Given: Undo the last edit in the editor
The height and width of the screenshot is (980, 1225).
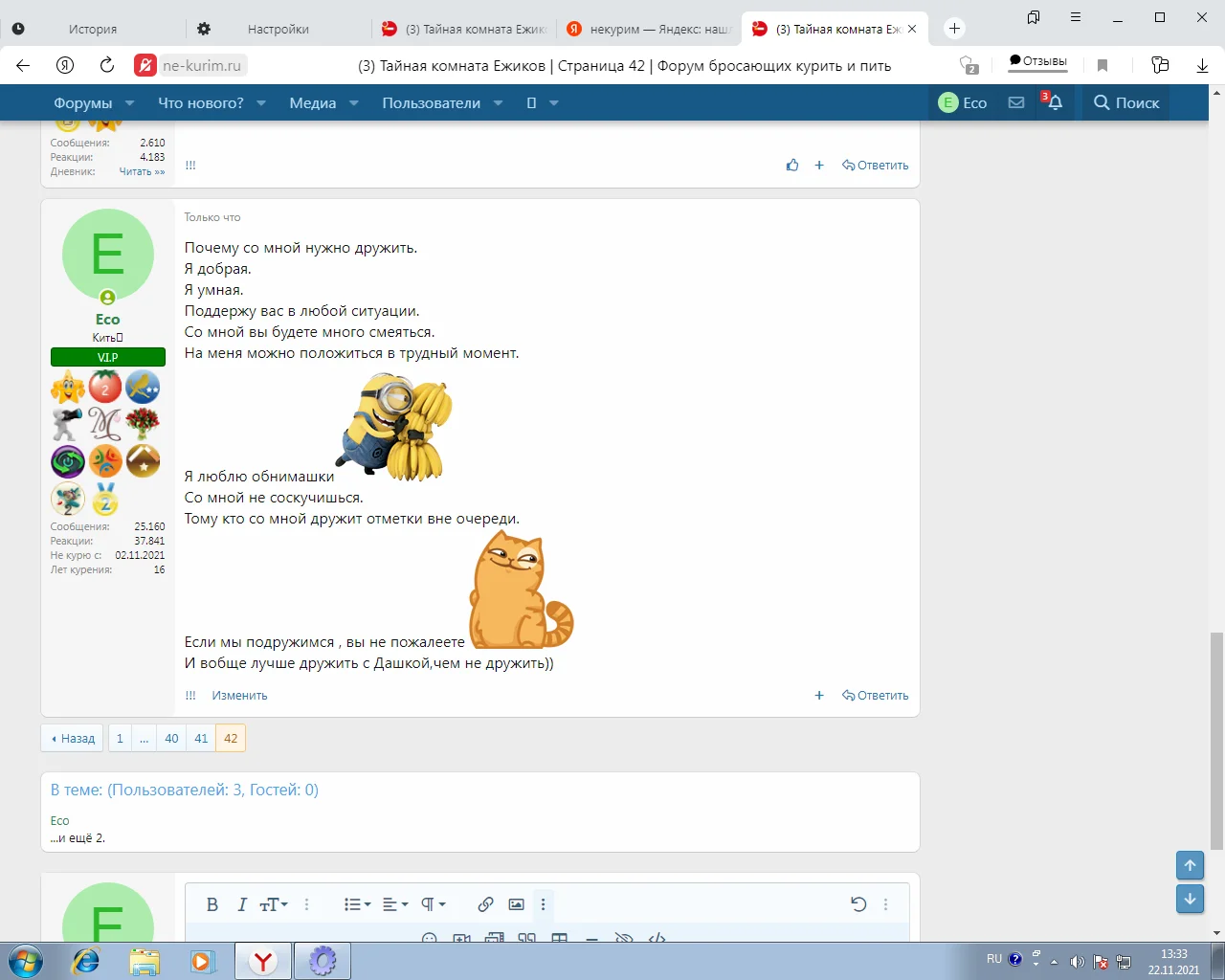Looking at the screenshot, I should [x=858, y=904].
